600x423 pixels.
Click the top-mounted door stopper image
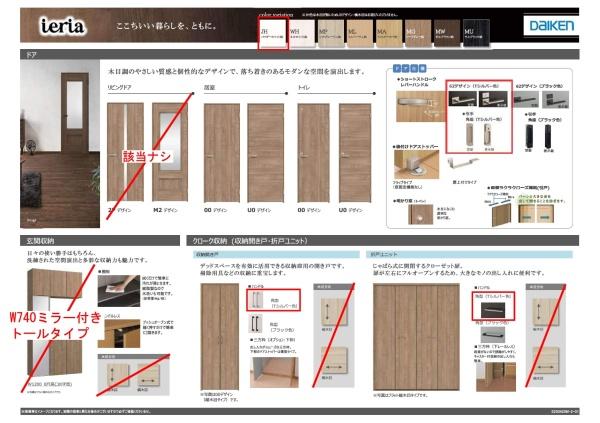click(x=463, y=165)
